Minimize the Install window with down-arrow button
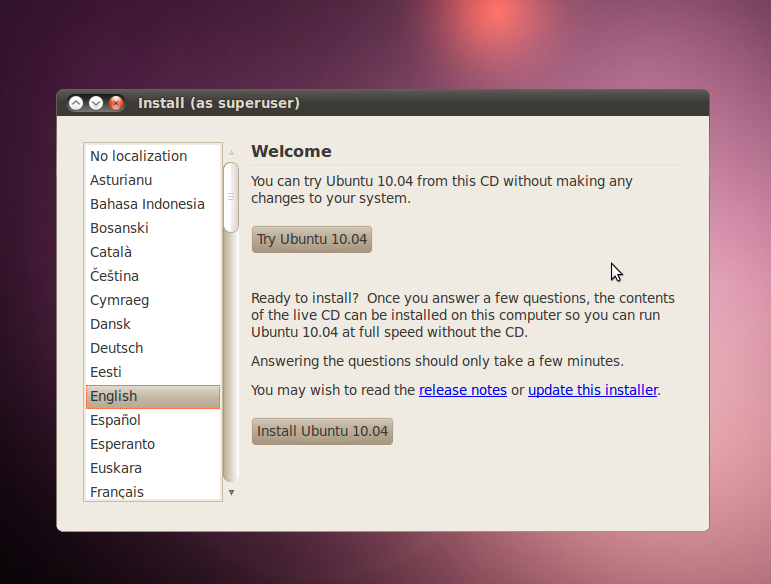771x584 pixels. [96, 103]
